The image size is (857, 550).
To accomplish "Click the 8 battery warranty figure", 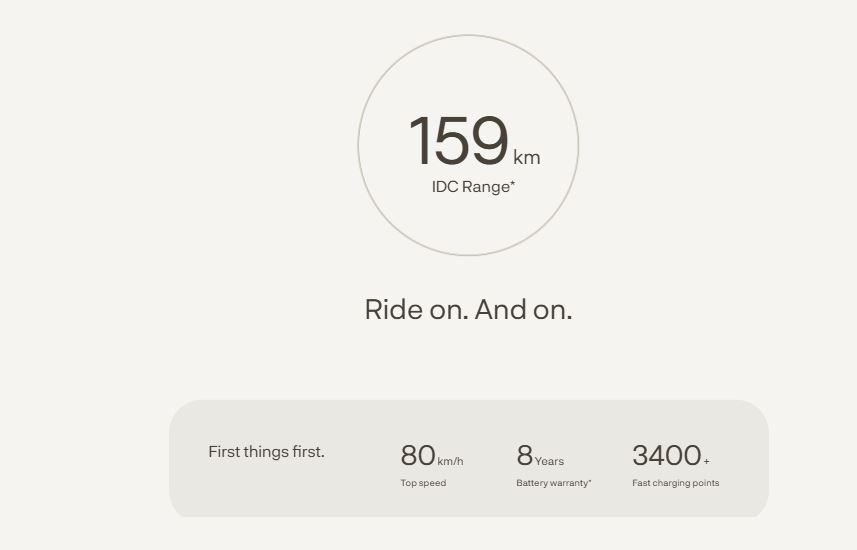I will [x=524, y=455].
